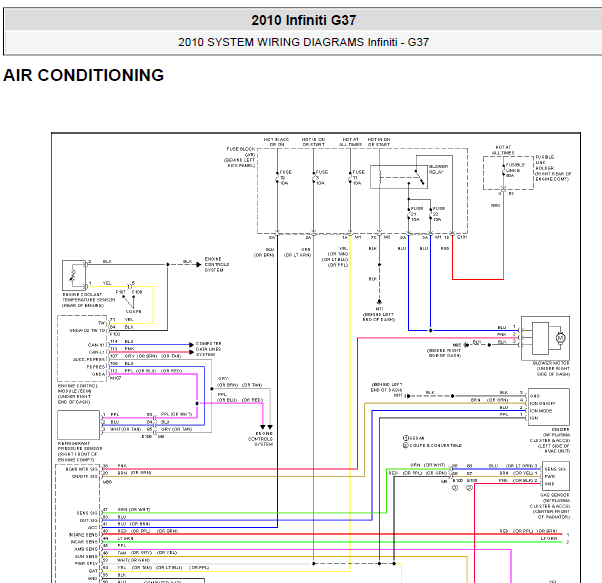Click the 'ION MODE' terminal in ionizer box
Viewport: 602px width, 583px height.
point(541,411)
